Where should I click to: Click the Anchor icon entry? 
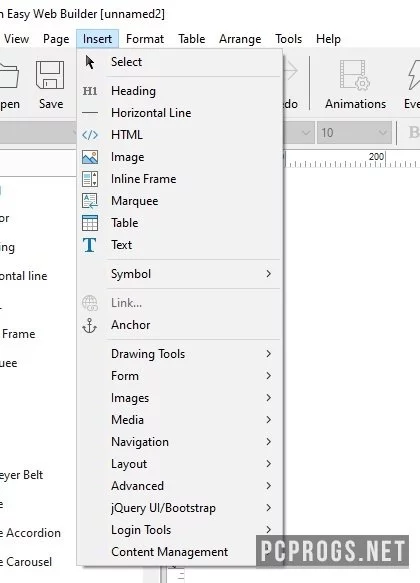pyautogui.click(x=90, y=325)
